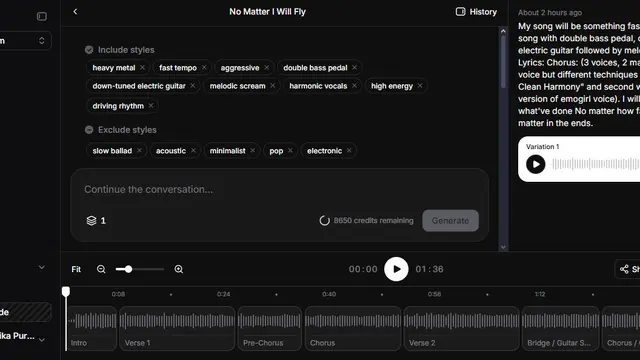Click the credits remaining circle icon
Screen dimensions: 640x360
pos(324,221)
